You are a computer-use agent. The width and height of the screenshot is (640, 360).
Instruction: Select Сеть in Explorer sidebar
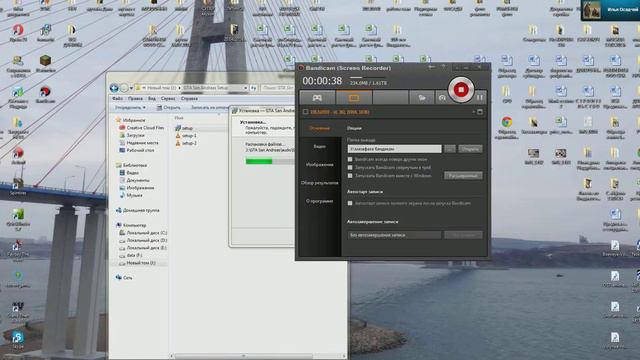click(124, 278)
